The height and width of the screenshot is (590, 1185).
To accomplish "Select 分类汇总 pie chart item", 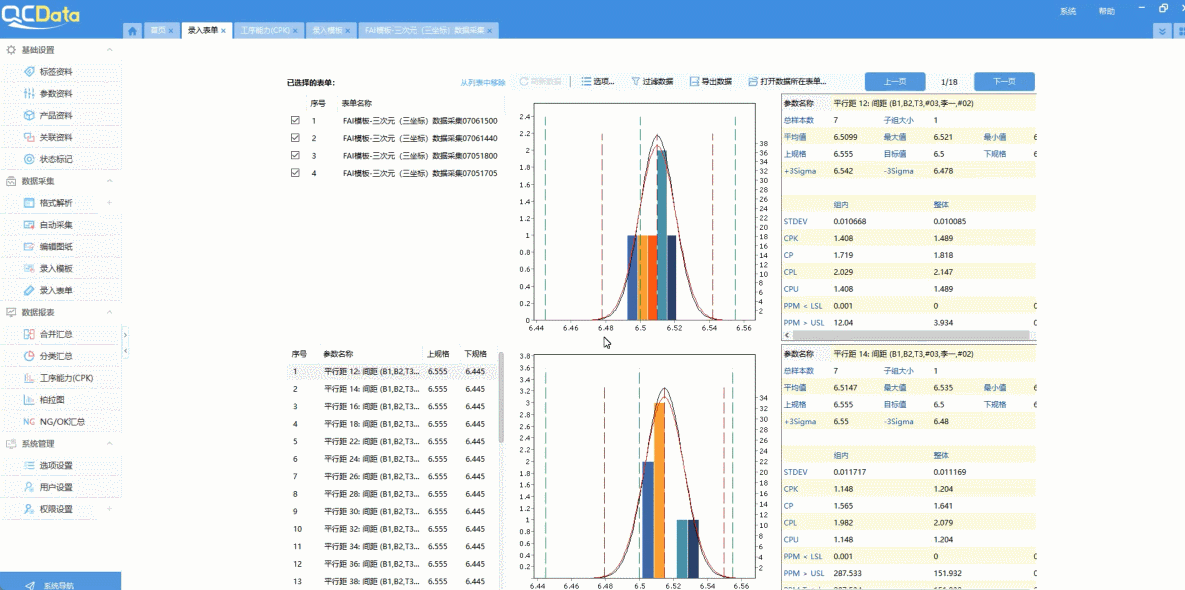I will 55,356.
